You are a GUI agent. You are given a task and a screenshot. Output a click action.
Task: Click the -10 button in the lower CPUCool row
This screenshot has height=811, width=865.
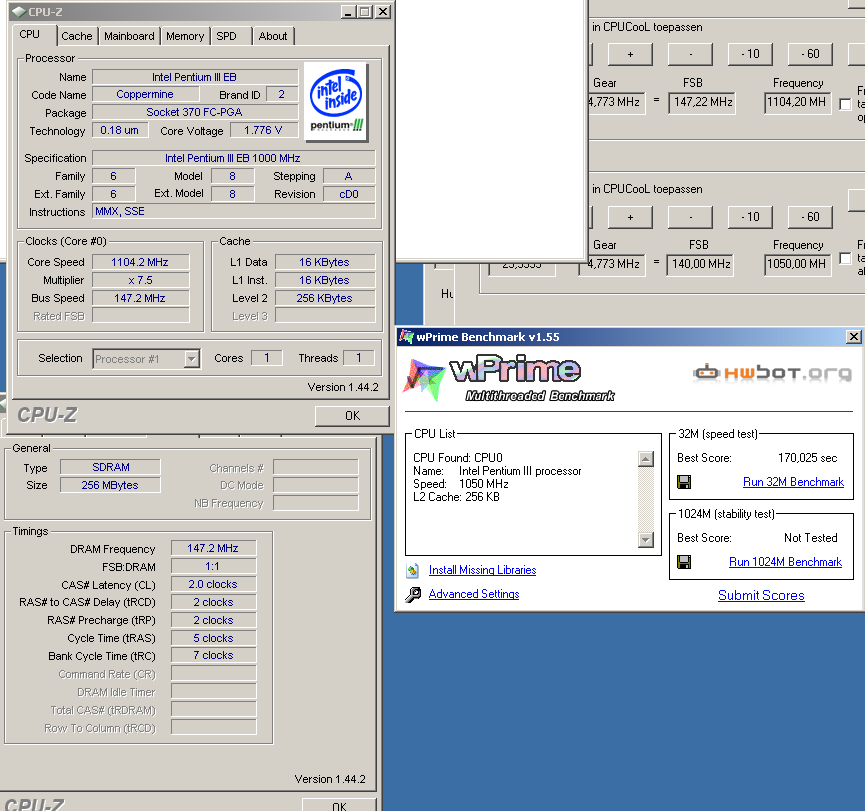pyautogui.click(x=750, y=217)
